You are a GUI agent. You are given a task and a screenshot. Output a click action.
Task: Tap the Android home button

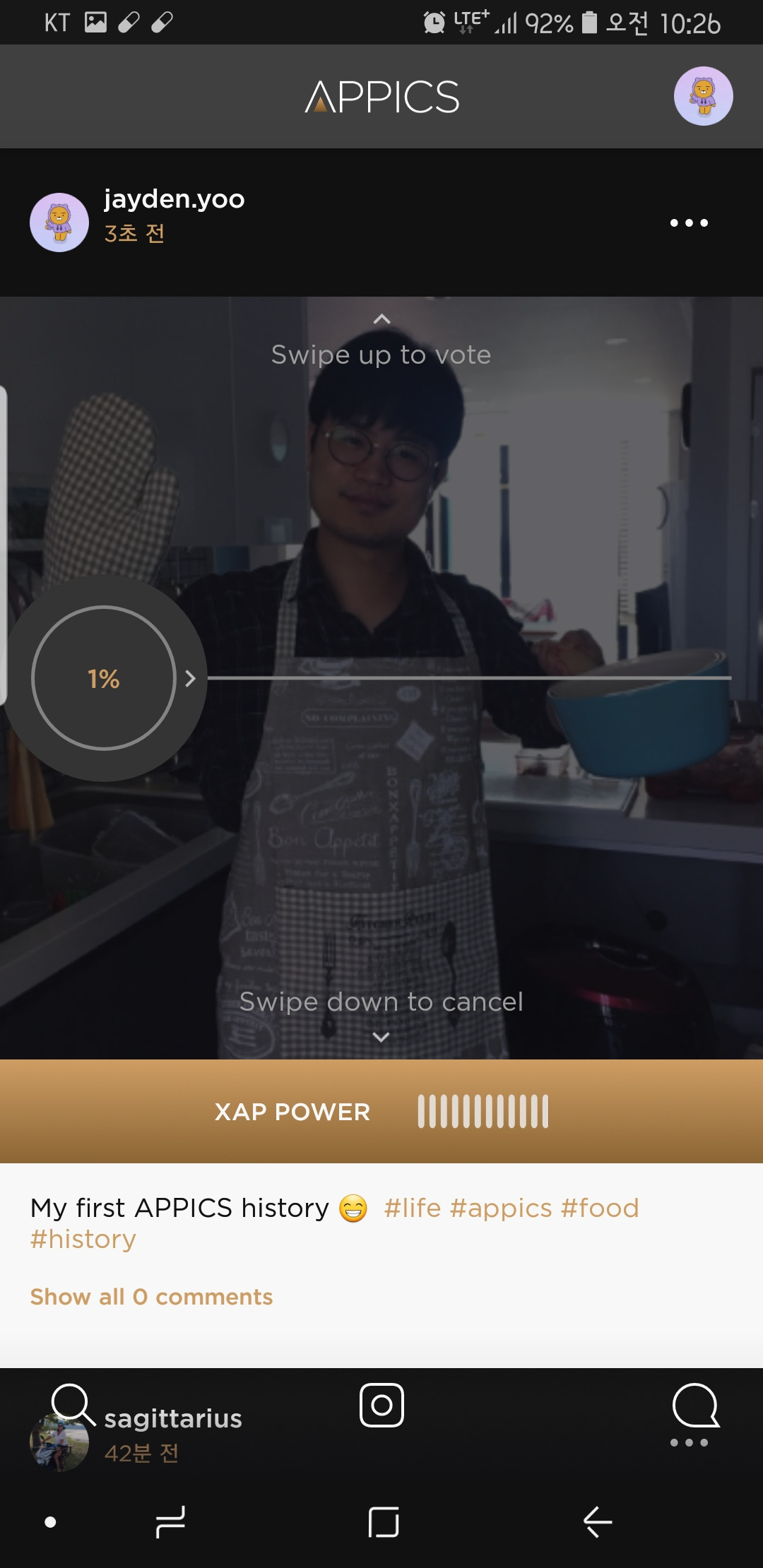(x=384, y=1522)
